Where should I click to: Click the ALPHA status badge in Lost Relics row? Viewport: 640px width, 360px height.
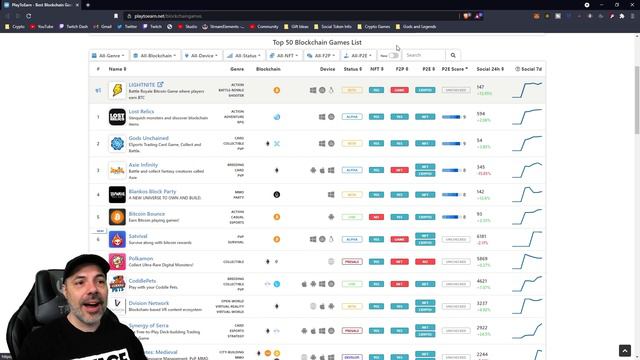[x=352, y=117]
